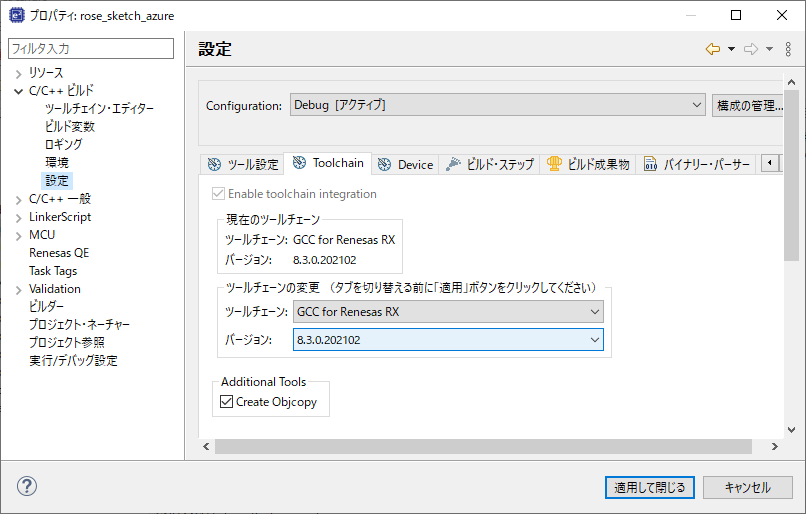The height and width of the screenshot is (514, 806).
Task: Open the view menu with three dots
Action: click(x=788, y=49)
